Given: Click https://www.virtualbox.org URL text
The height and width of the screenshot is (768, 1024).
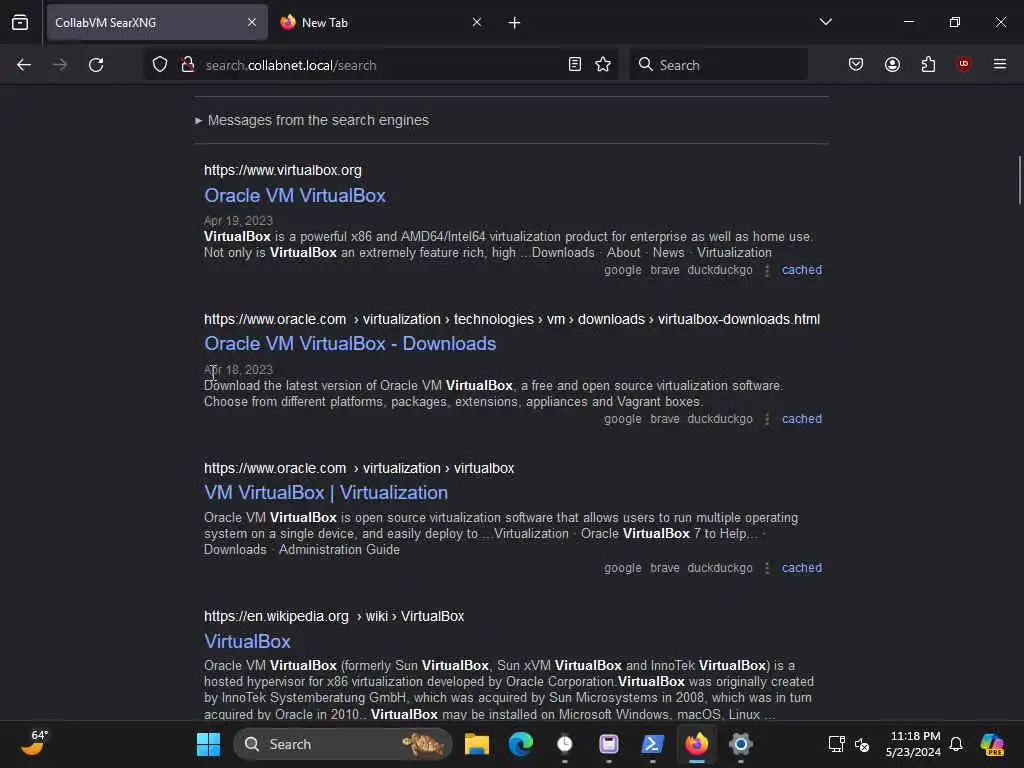Looking at the screenshot, I should (x=282, y=170).
